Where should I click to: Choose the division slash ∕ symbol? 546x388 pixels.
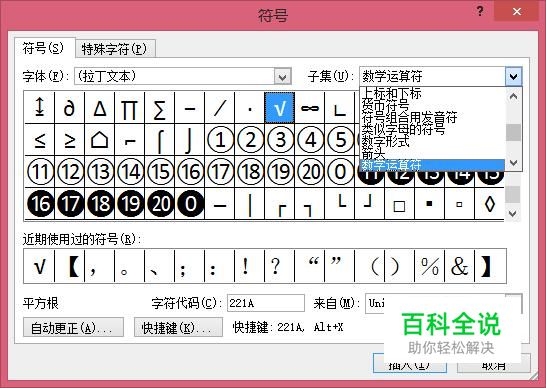pyautogui.click(x=220, y=108)
